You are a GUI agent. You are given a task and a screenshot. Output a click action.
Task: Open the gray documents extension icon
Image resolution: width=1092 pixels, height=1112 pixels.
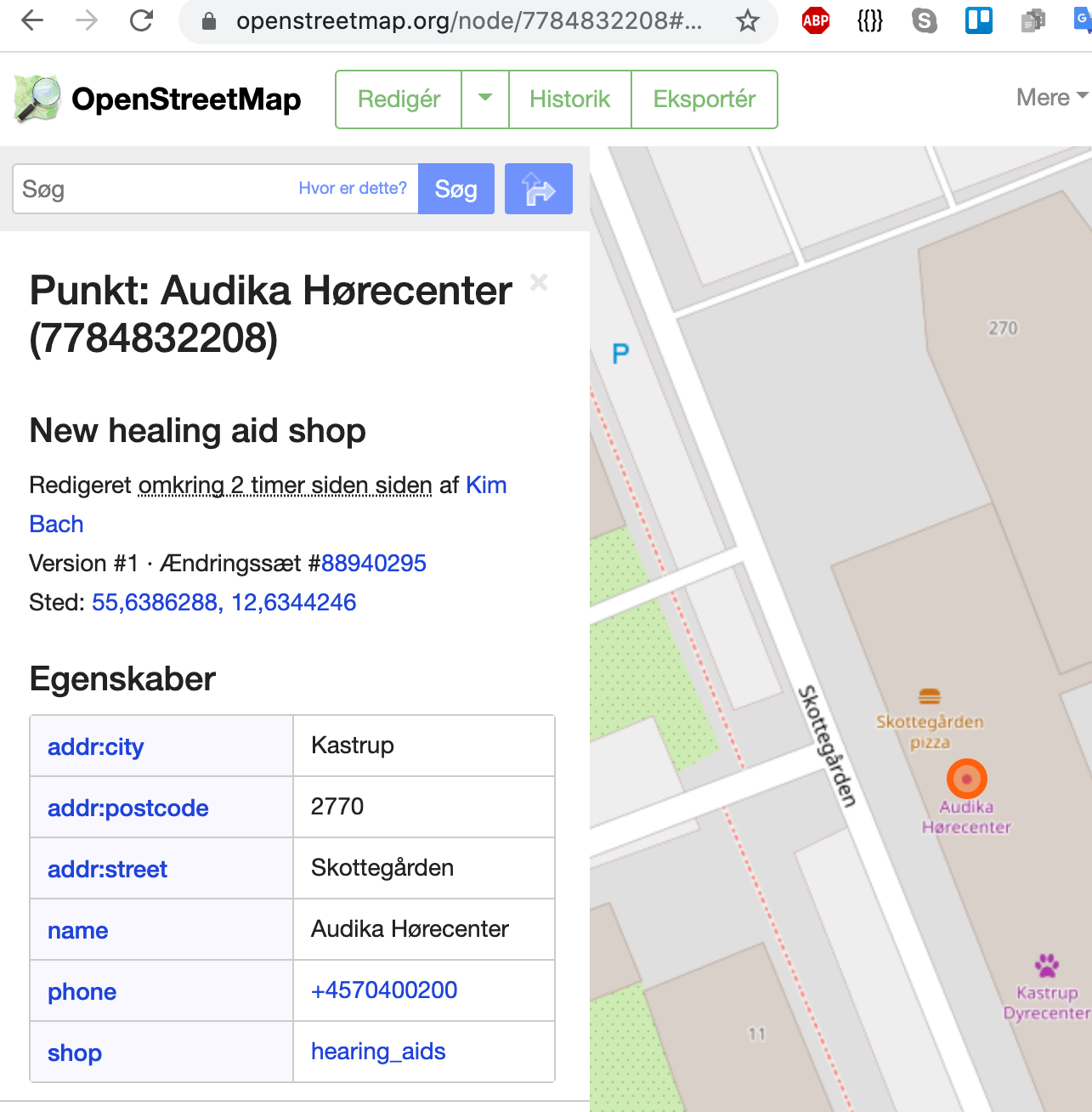(x=1033, y=20)
